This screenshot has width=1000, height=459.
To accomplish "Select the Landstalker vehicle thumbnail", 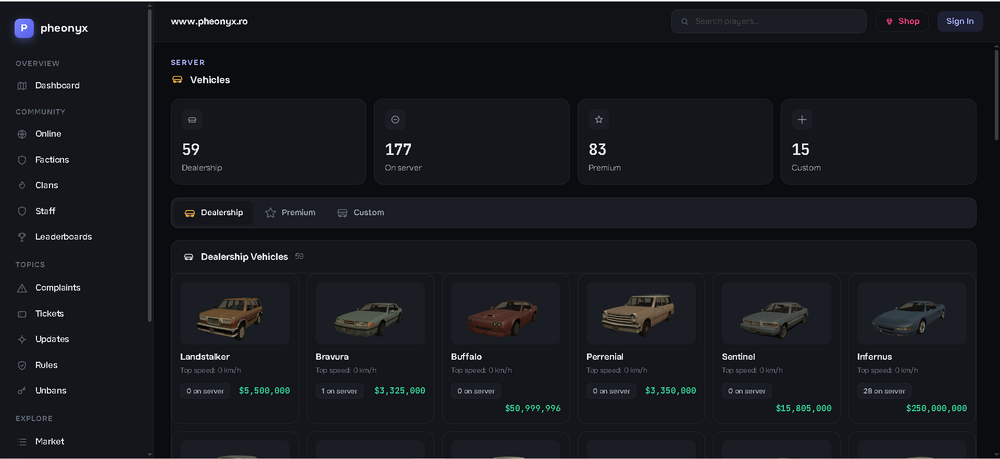I will coord(235,314).
